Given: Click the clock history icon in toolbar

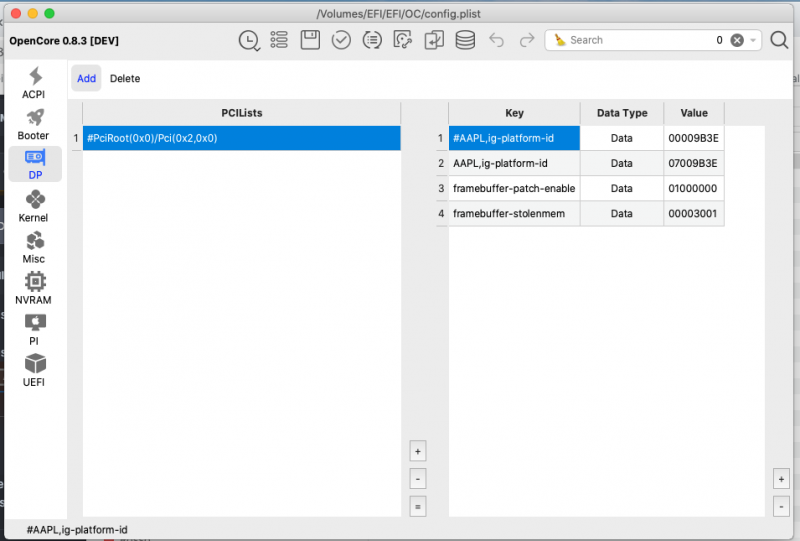Looking at the screenshot, I should coord(249,40).
